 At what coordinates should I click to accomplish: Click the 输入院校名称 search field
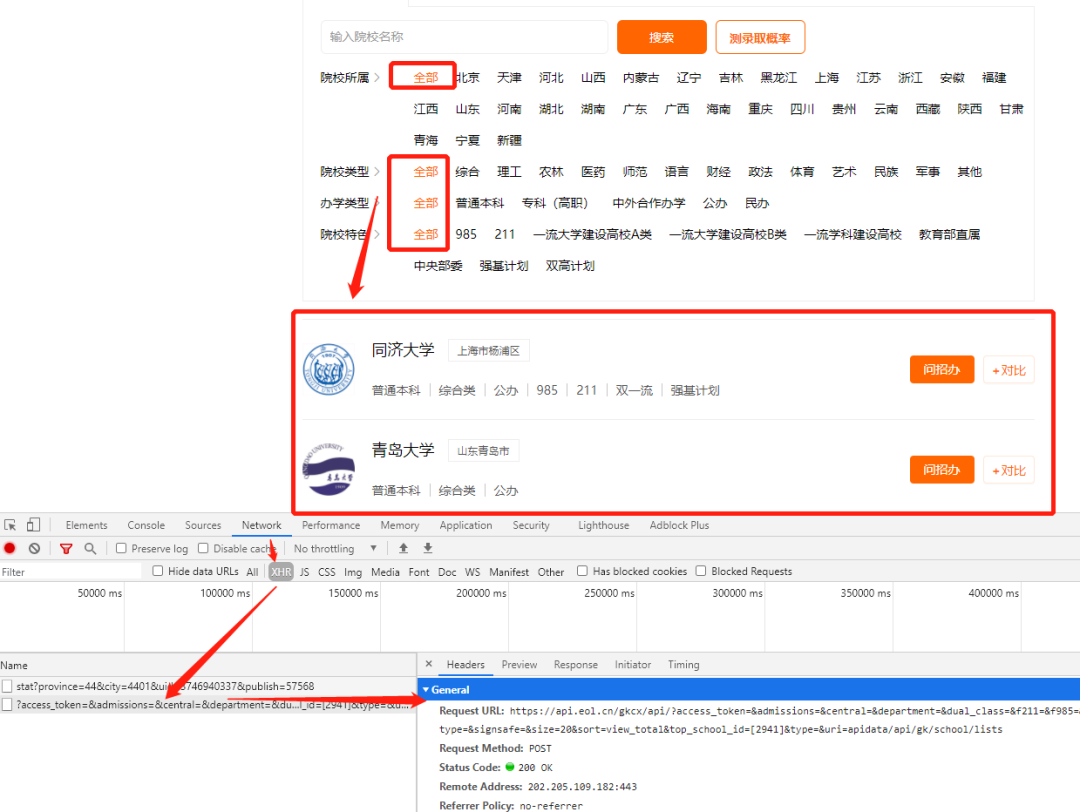464,37
